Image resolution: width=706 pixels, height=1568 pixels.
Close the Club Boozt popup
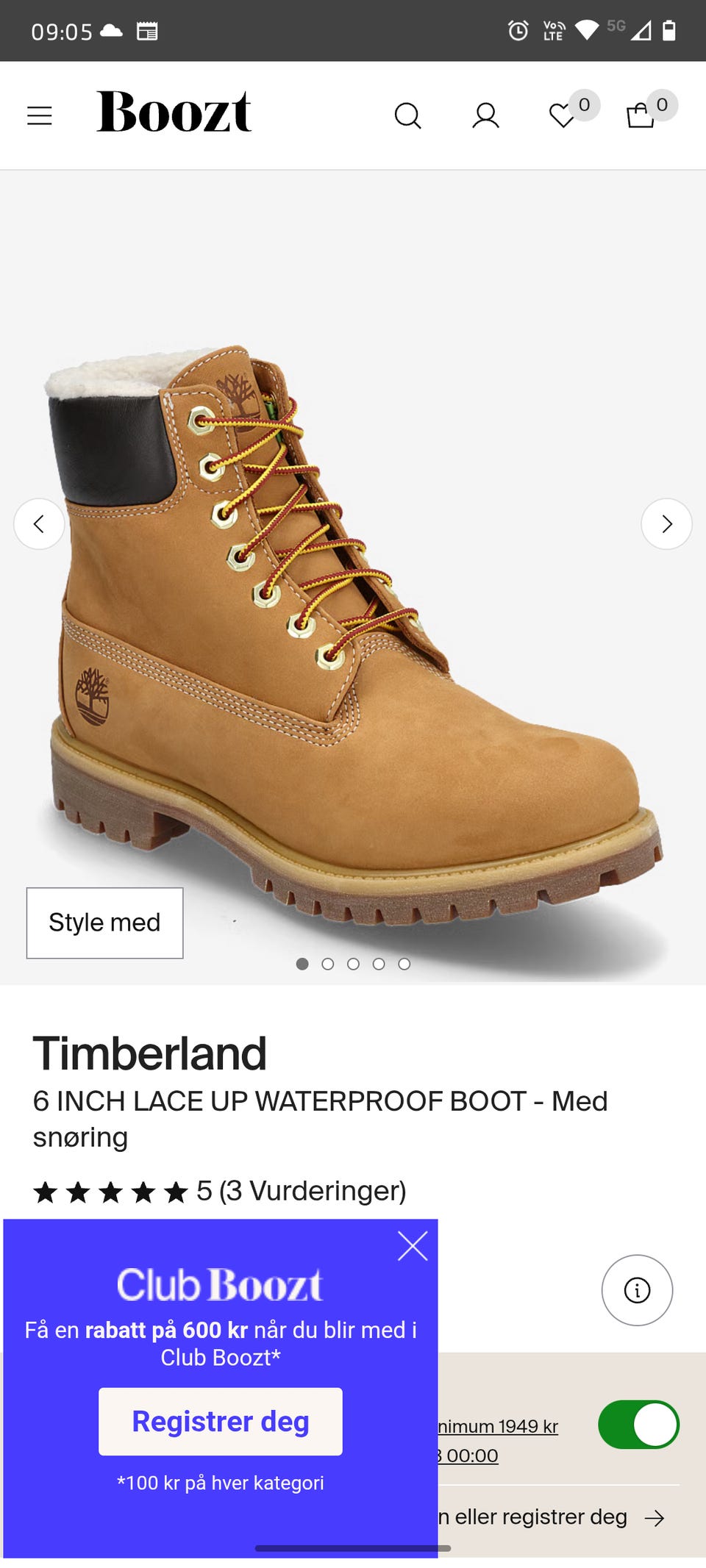pyautogui.click(x=413, y=1245)
